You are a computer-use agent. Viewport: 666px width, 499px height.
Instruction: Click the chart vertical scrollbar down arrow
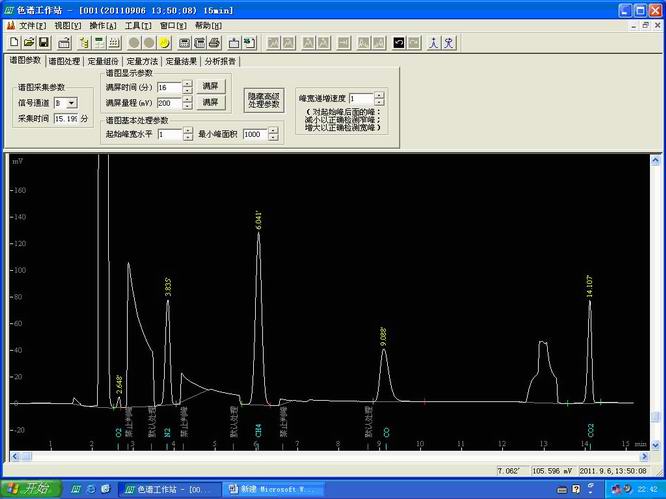[x=655, y=445]
